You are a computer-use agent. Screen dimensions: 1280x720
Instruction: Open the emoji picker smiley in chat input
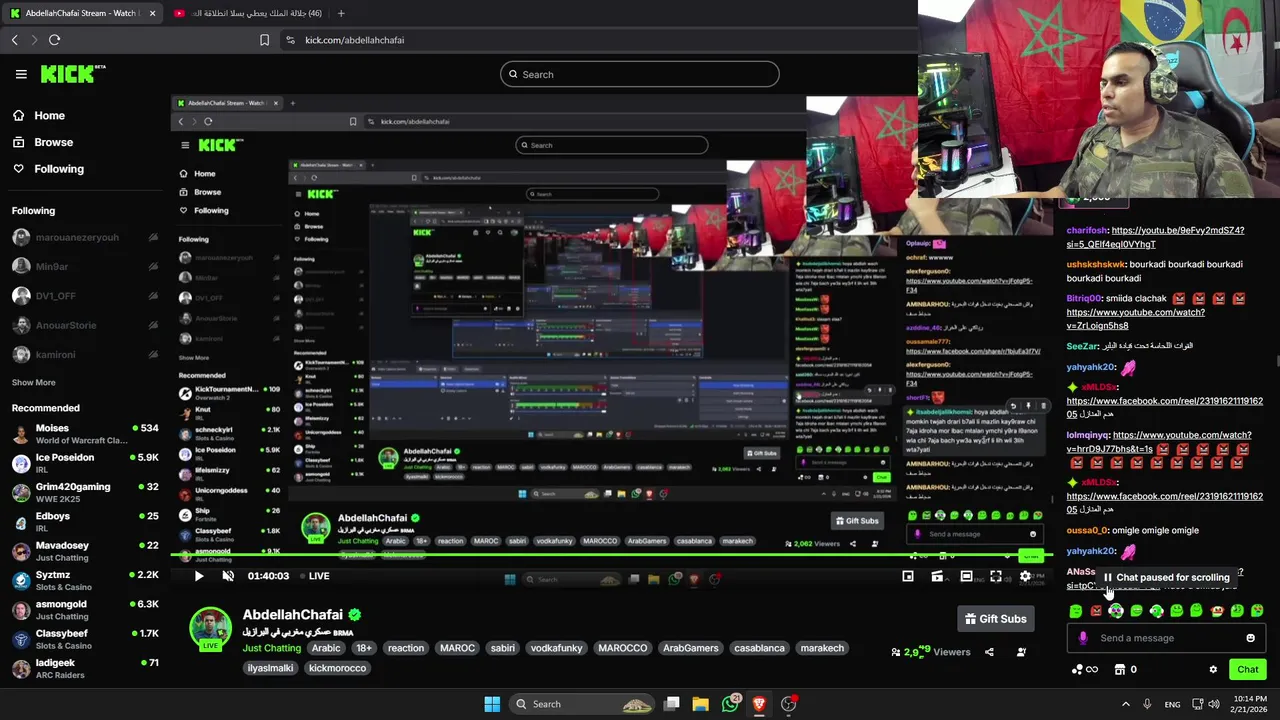click(1250, 638)
